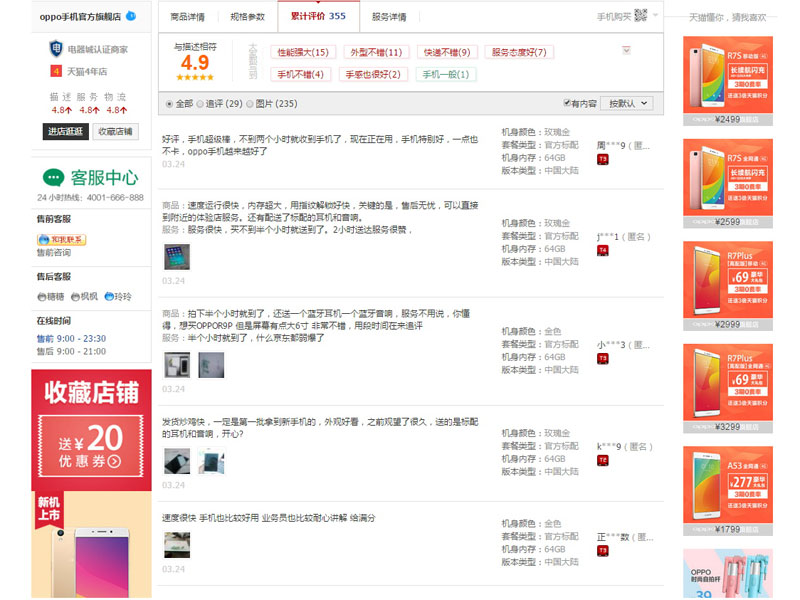Open the 按默认 sort dropdown
Image resolution: width=800 pixels, height=600 pixels.
627,104
